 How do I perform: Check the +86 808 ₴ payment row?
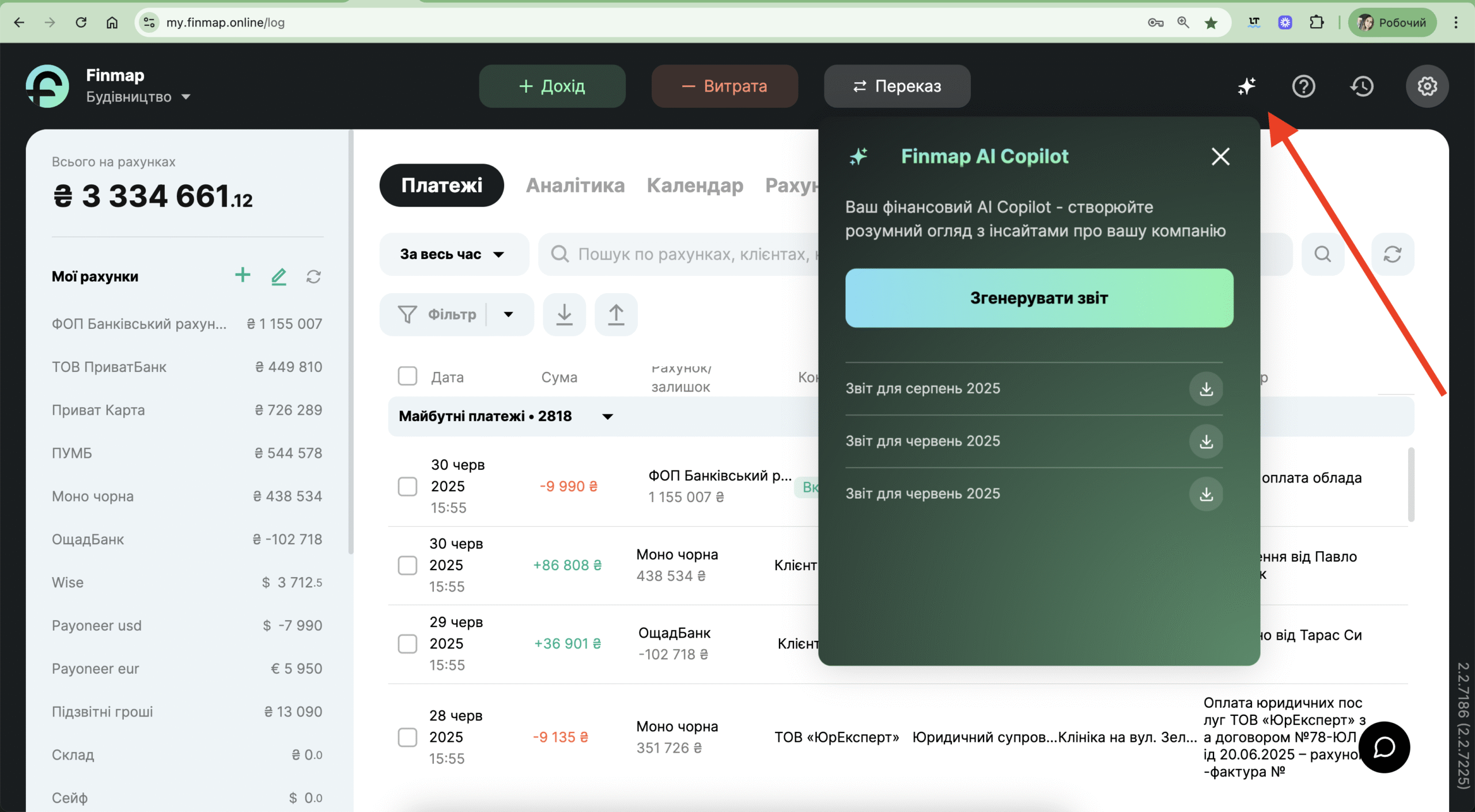click(x=407, y=565)
